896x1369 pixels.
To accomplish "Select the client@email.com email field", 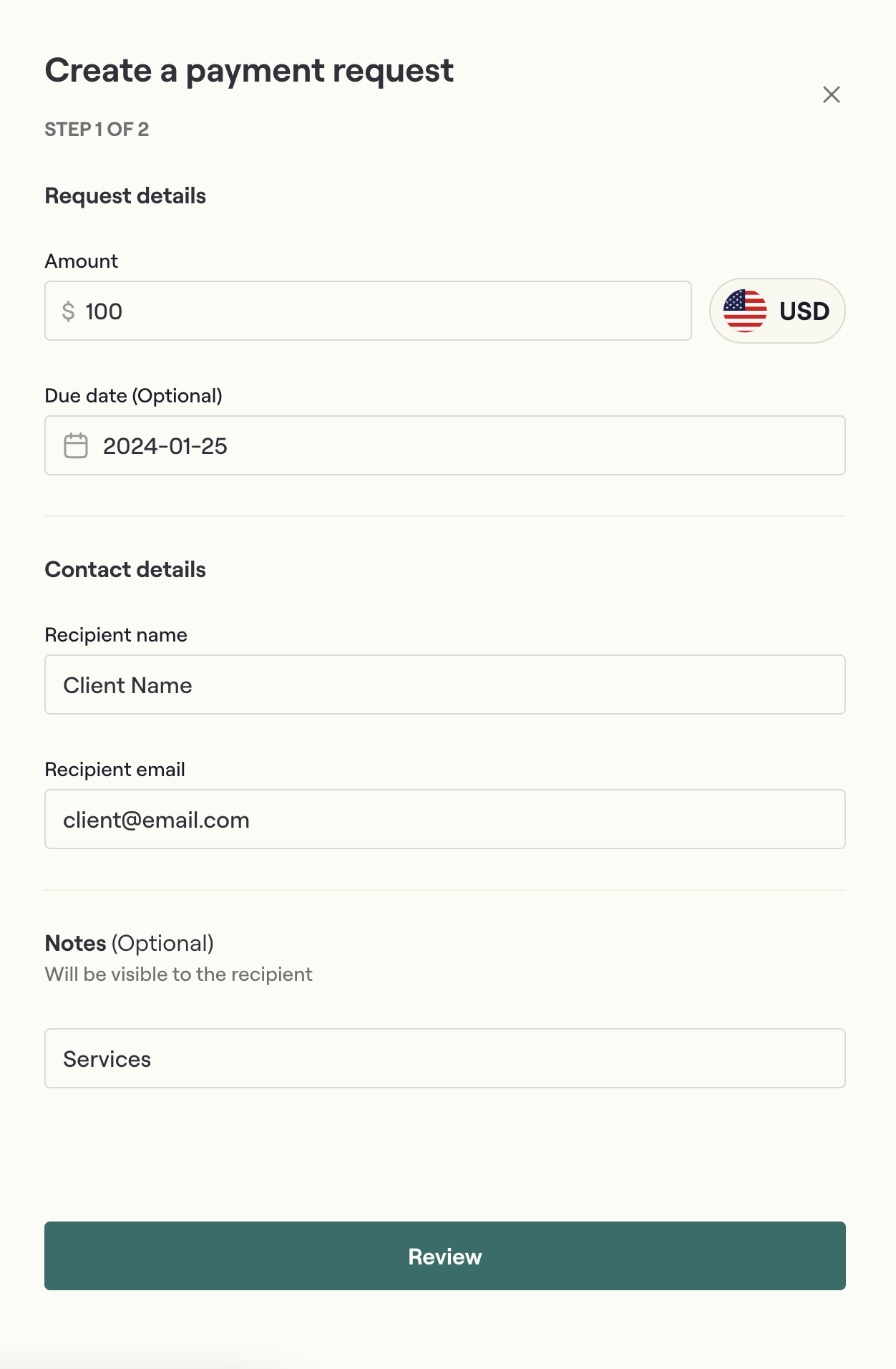I will click(444, 819).
